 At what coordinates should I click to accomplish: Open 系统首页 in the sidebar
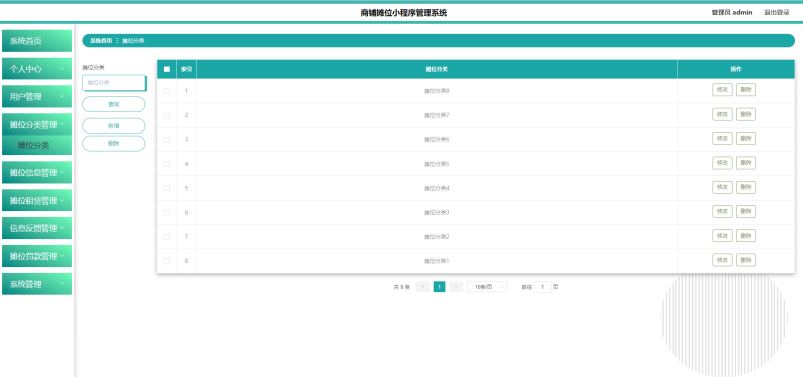click(37, 41)
